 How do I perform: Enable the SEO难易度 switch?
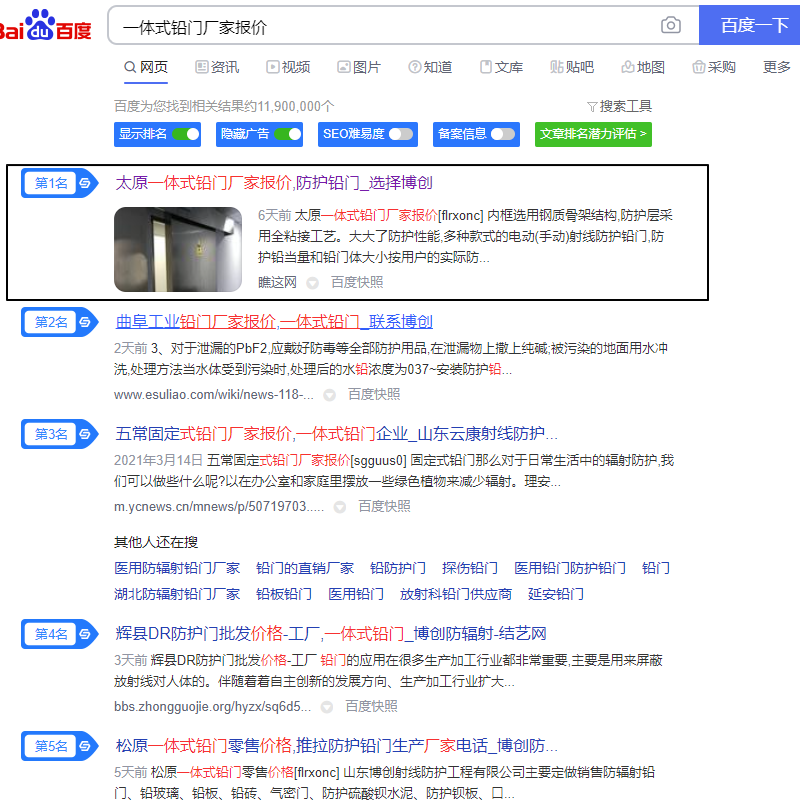tap(401, 134)
